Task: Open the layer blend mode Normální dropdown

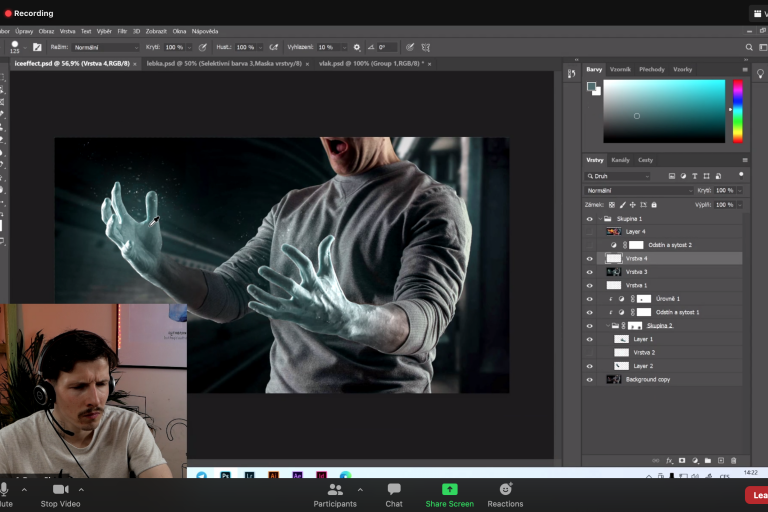Action: pyautogui.click(x=639, y=190)
